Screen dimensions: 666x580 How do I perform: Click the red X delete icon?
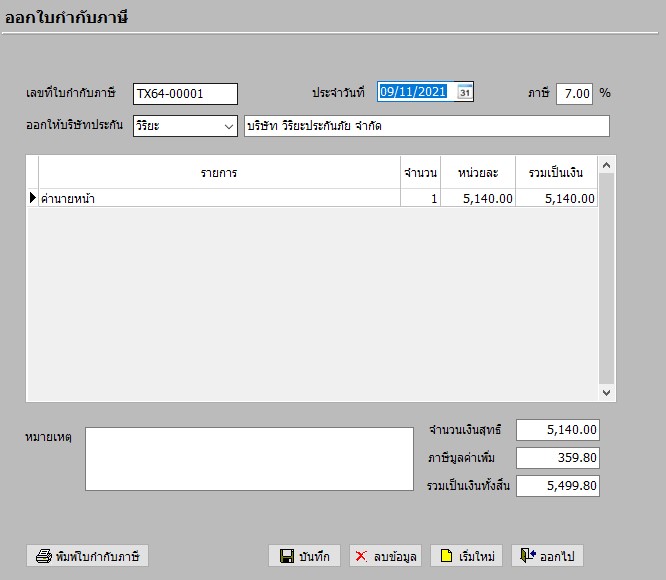[362, 556]
